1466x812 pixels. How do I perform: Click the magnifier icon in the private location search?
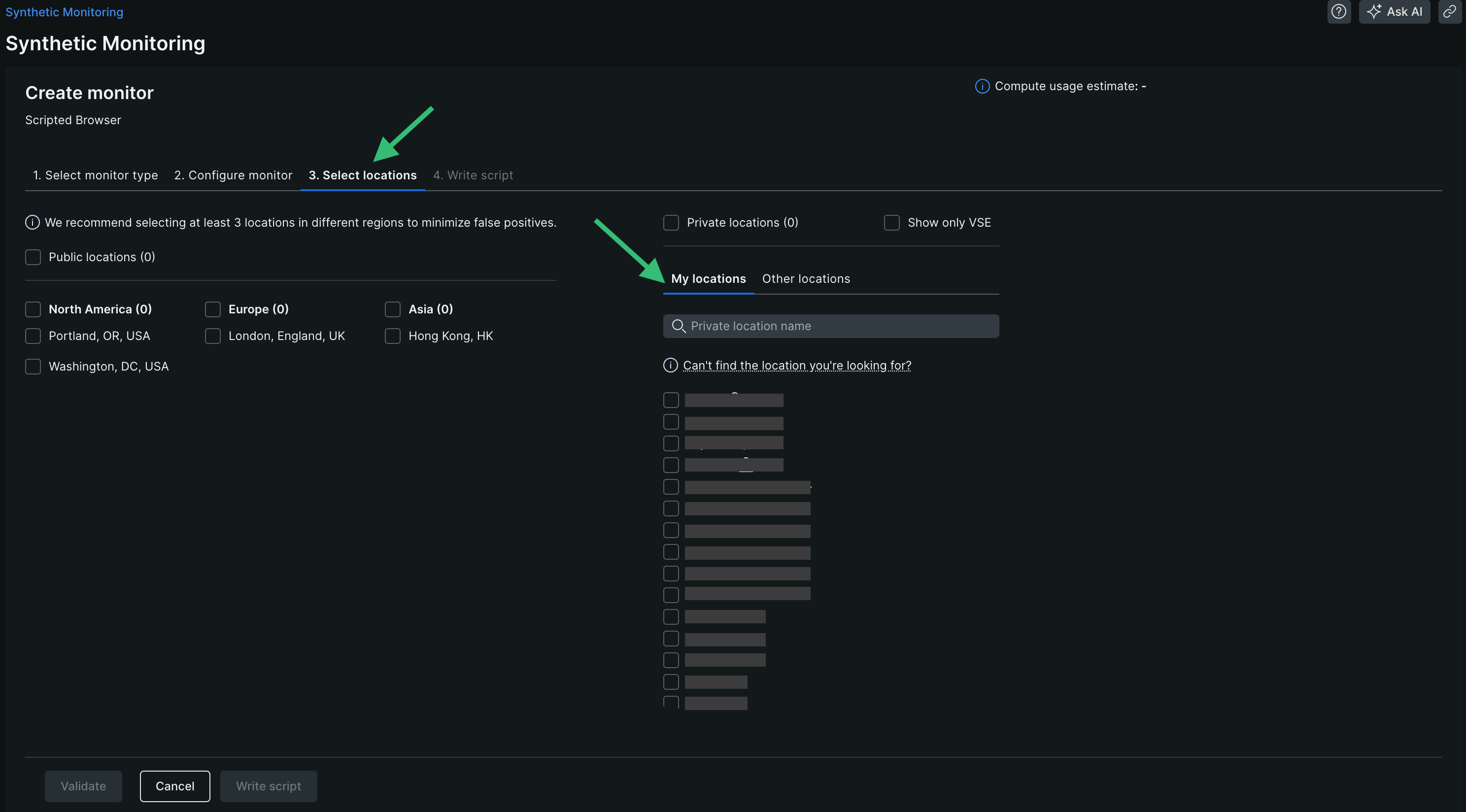[679, 326]
